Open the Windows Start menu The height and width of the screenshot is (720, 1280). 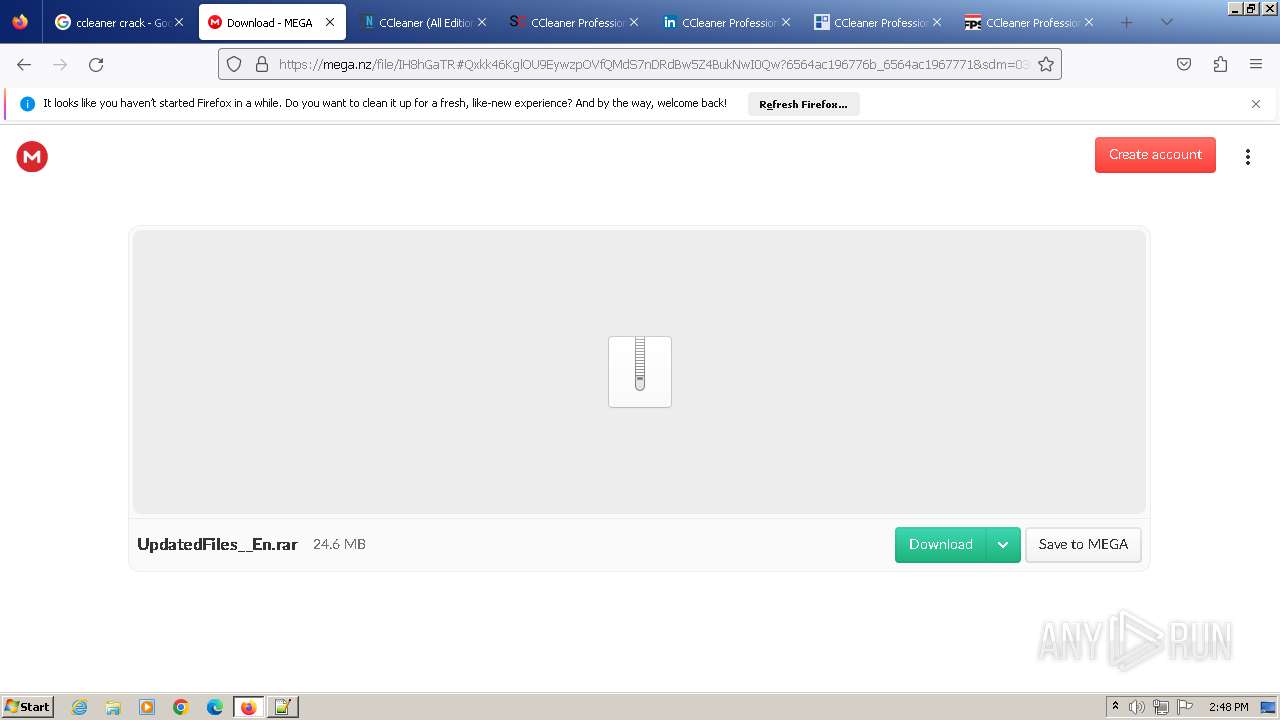28,707
